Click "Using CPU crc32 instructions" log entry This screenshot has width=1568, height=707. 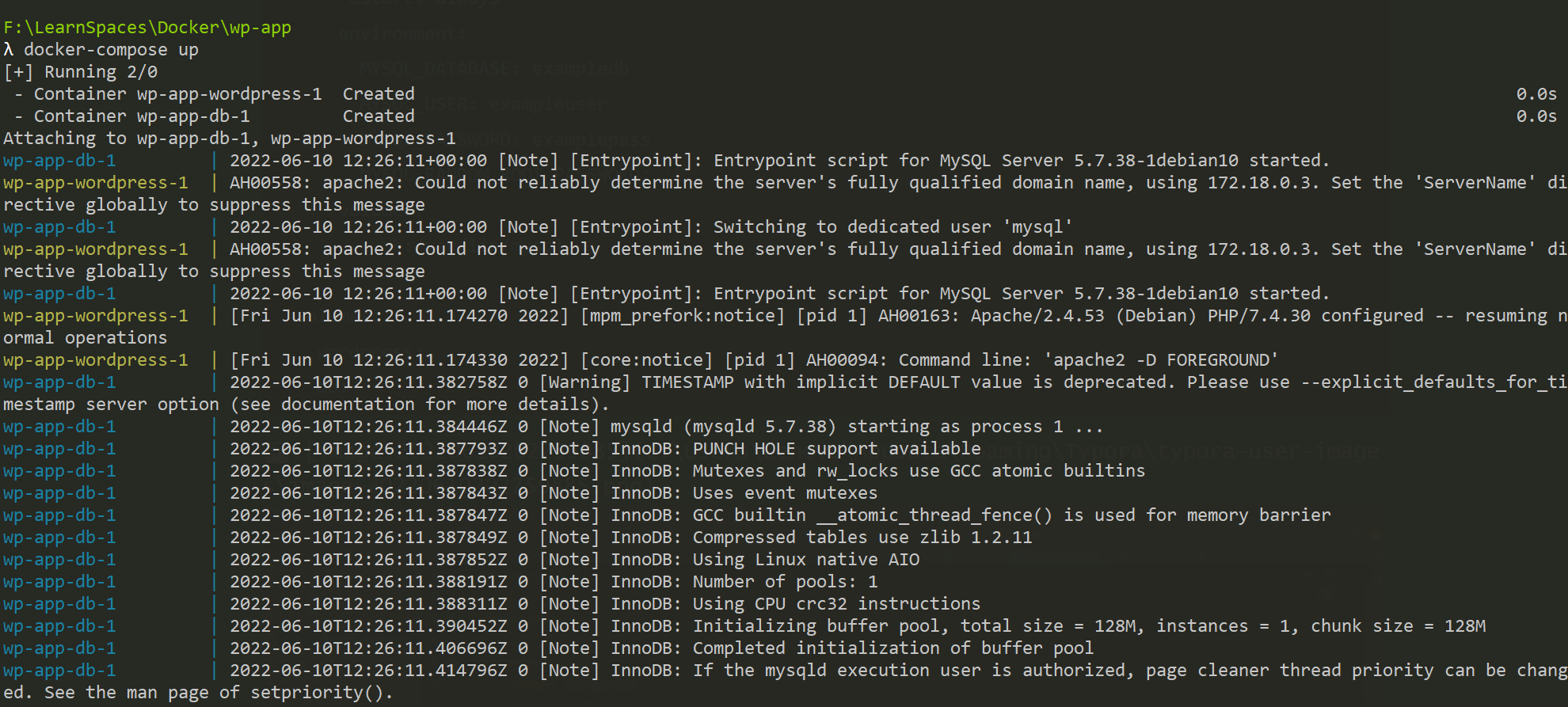[x=836, y=604]
